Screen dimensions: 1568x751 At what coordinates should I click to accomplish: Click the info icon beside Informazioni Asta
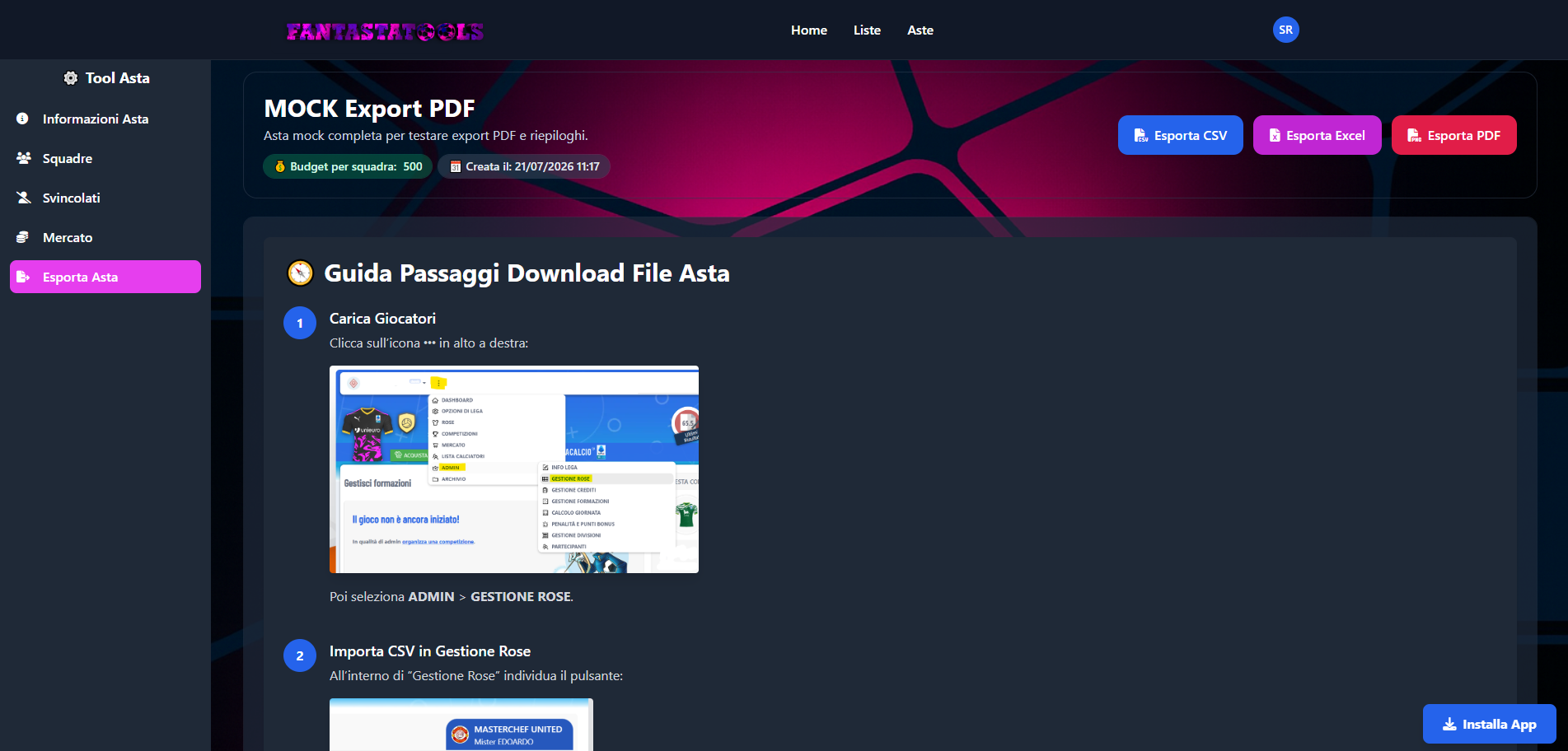(x=23, y=119)
